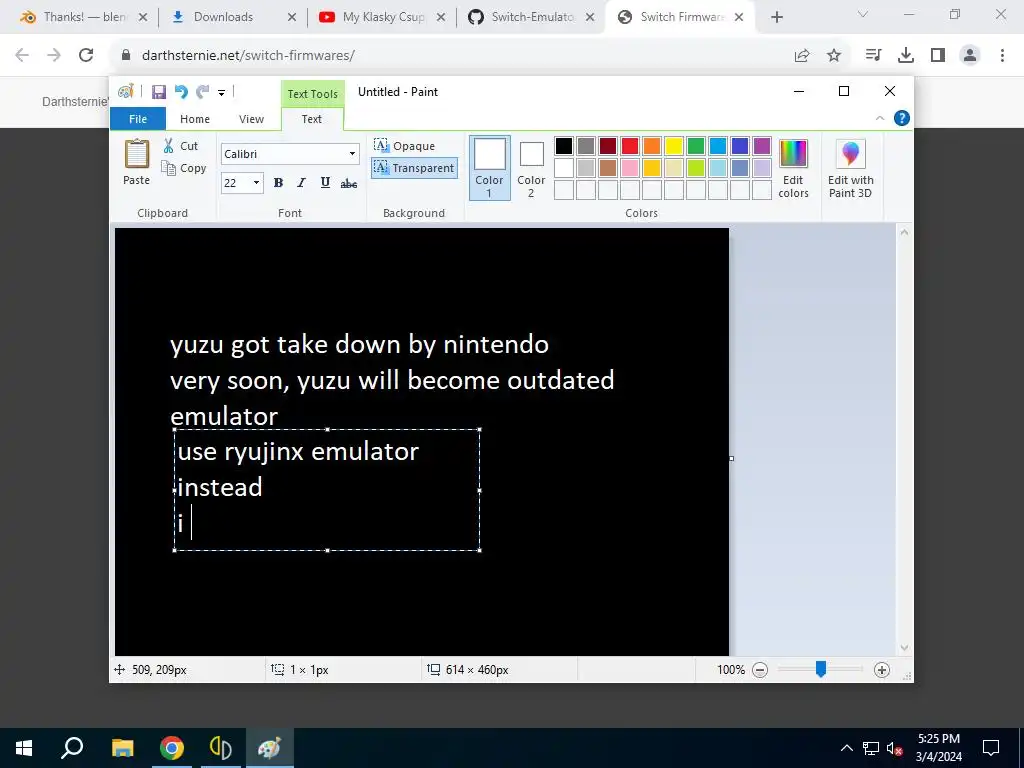Screen dimensions: 1024x768
Task: Pick the red color swatch
Action: pos(630,146)
